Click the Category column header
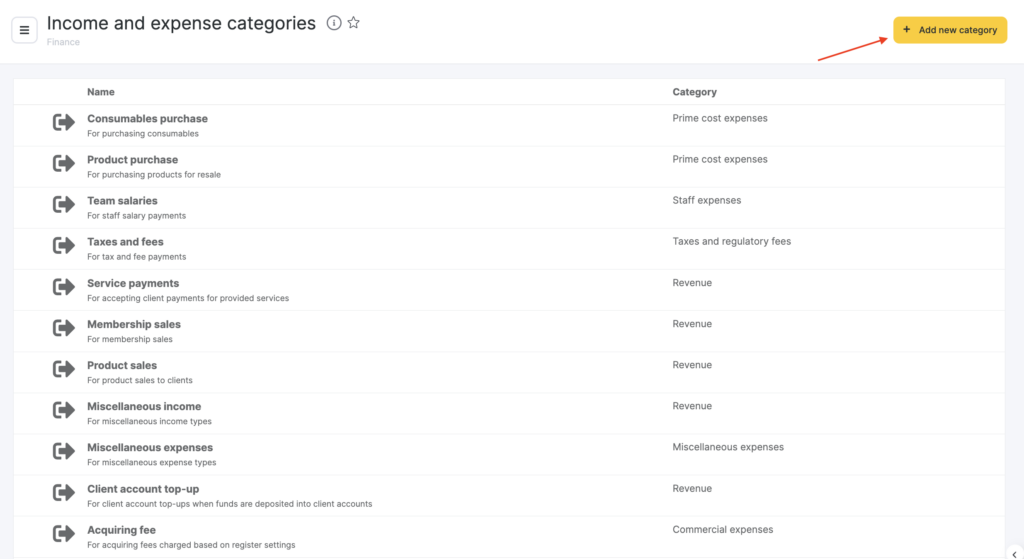 click(694, 92)
